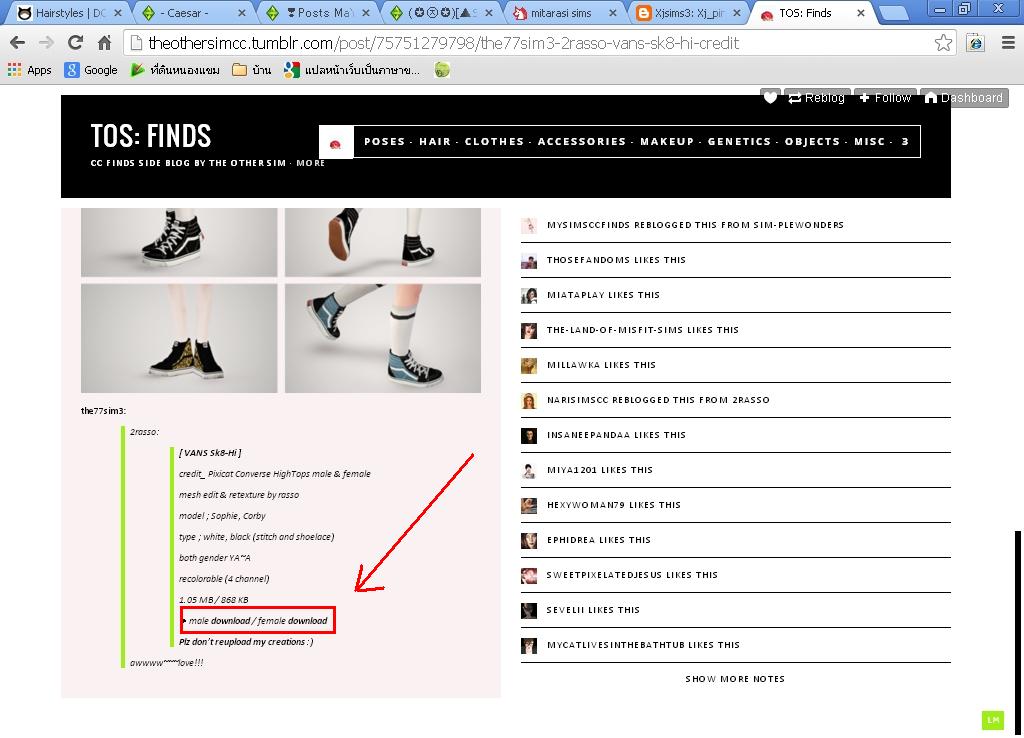Open the CLOTHES menu item

[494, 142]
